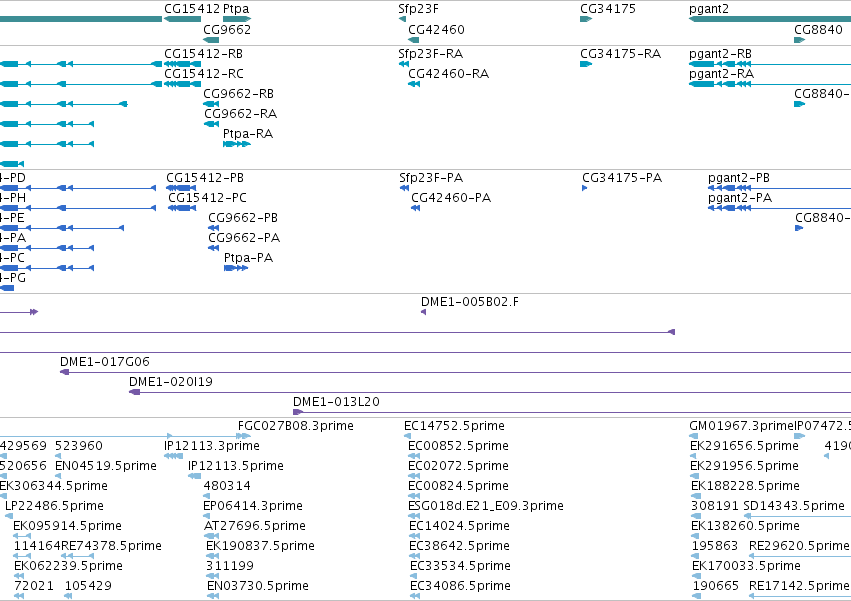This screenshot has width=851, height=601.
Task: Select EST RE74378.5prime
Action: pos(111,546)
